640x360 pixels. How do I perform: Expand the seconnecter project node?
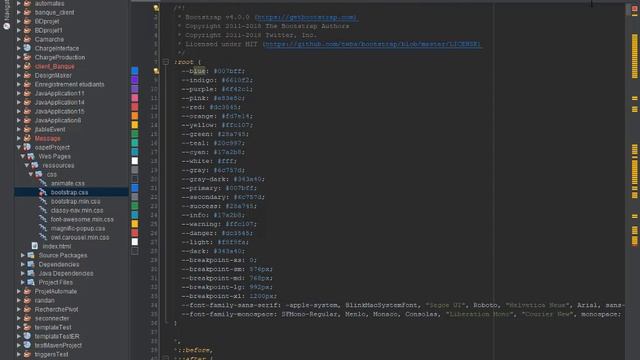coord(19,318)
